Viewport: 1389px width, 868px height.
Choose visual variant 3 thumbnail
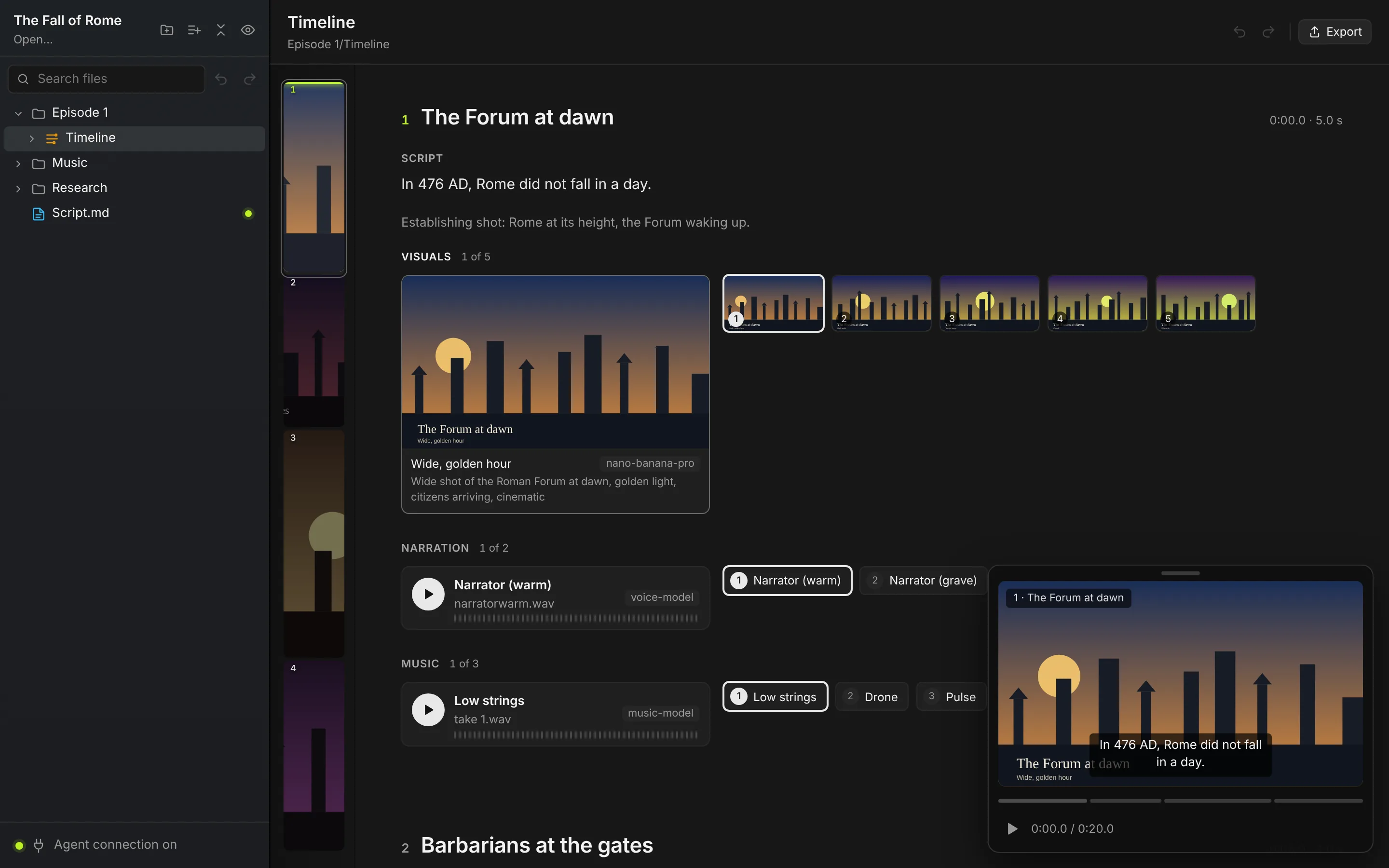(x=989, y=303)
